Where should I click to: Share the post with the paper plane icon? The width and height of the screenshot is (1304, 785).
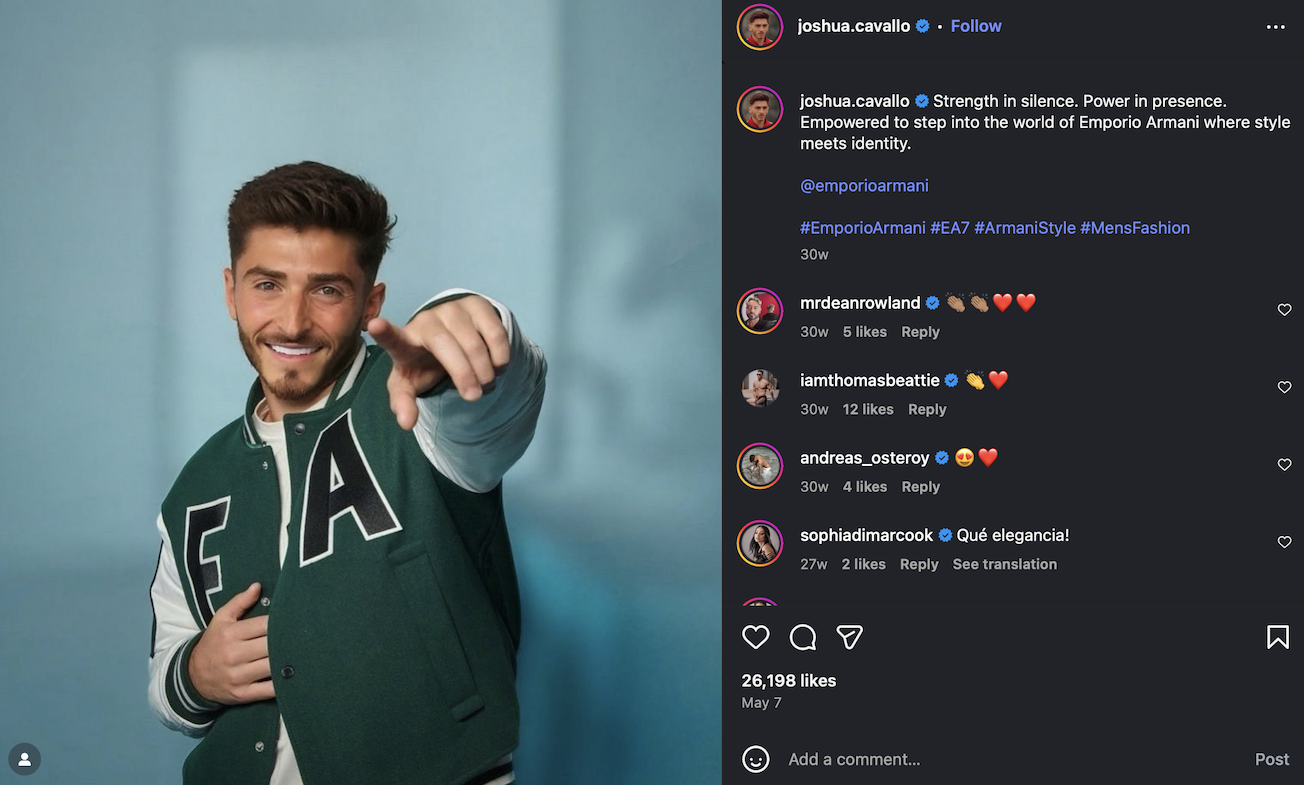(x=849, y=637)
